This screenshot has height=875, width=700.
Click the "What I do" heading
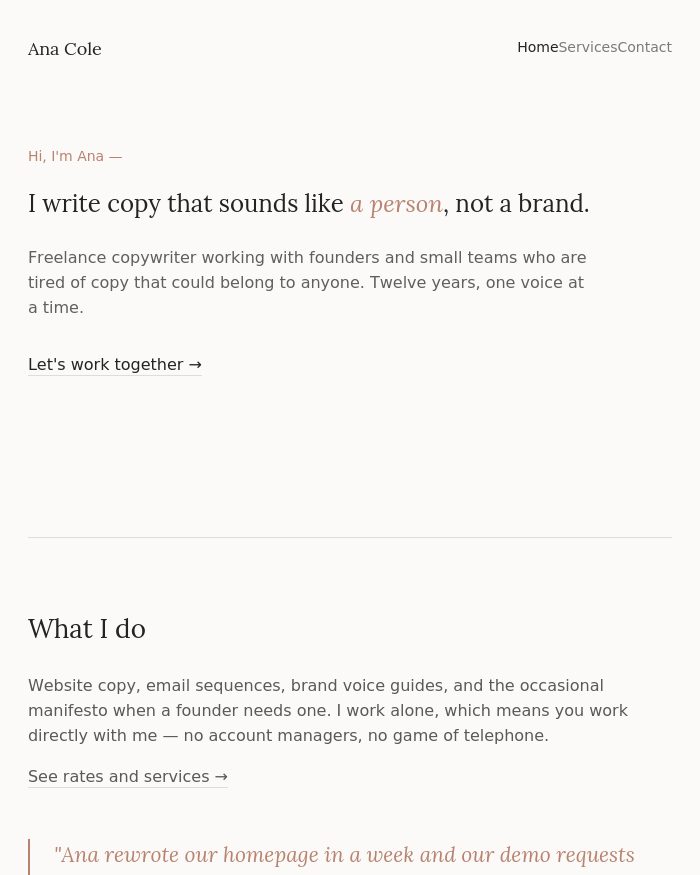pos(87,629)
